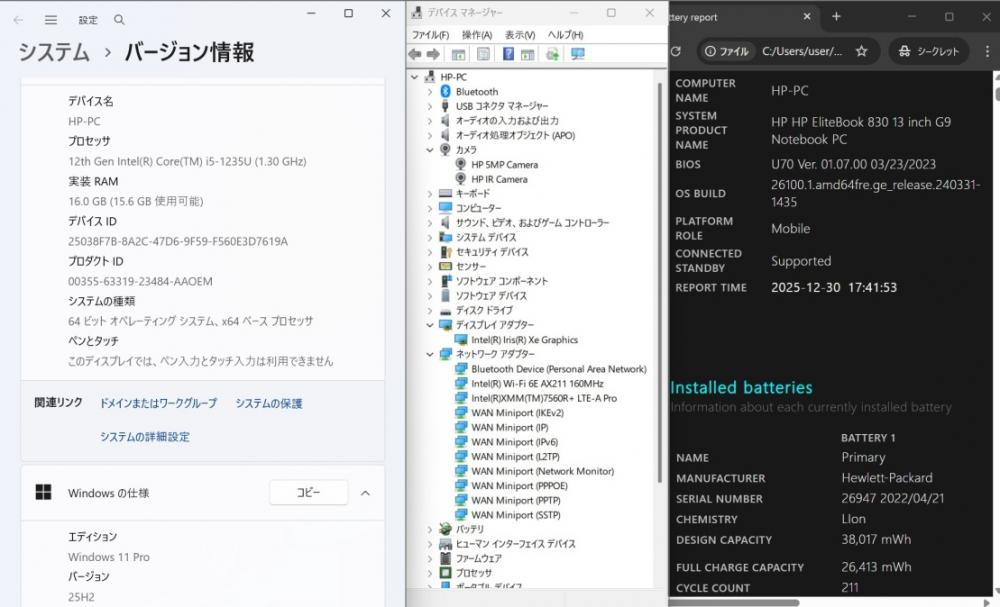Click Back arrow in Device Manager toolbar
1000x607 pixels.
(415, 55)
